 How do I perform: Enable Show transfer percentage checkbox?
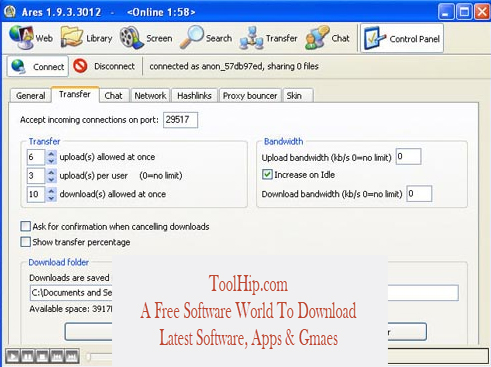point(25,242)
